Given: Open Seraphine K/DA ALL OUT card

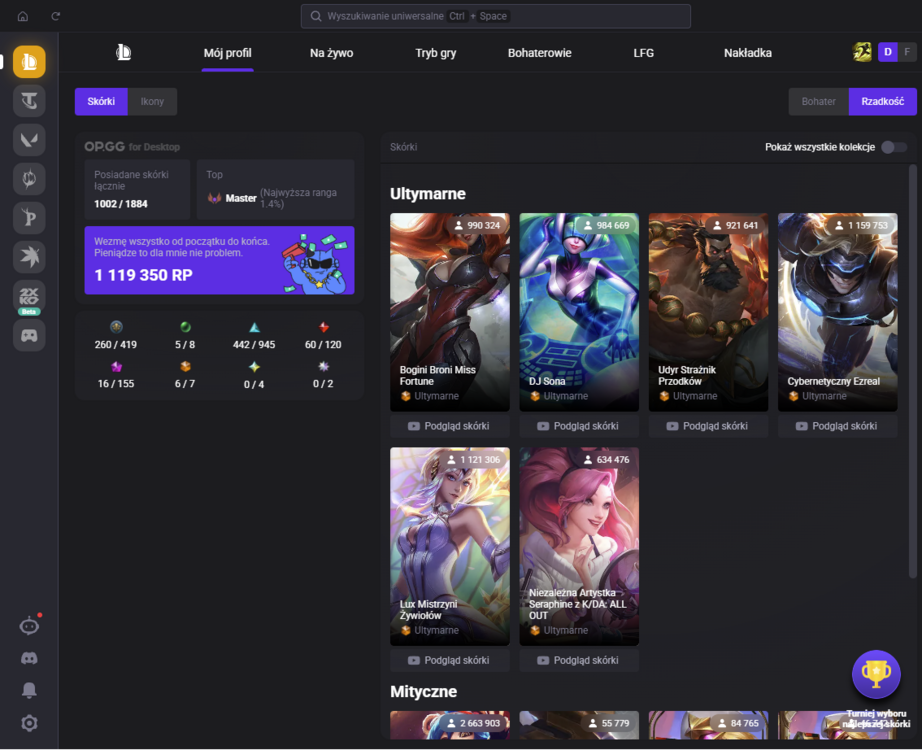Looking at the screenshot, I should tap(579, 546).
